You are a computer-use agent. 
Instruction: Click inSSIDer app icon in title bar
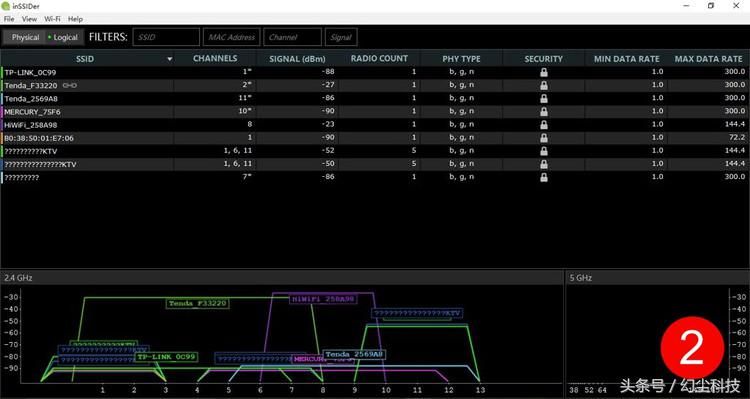(x=6, y=6)
